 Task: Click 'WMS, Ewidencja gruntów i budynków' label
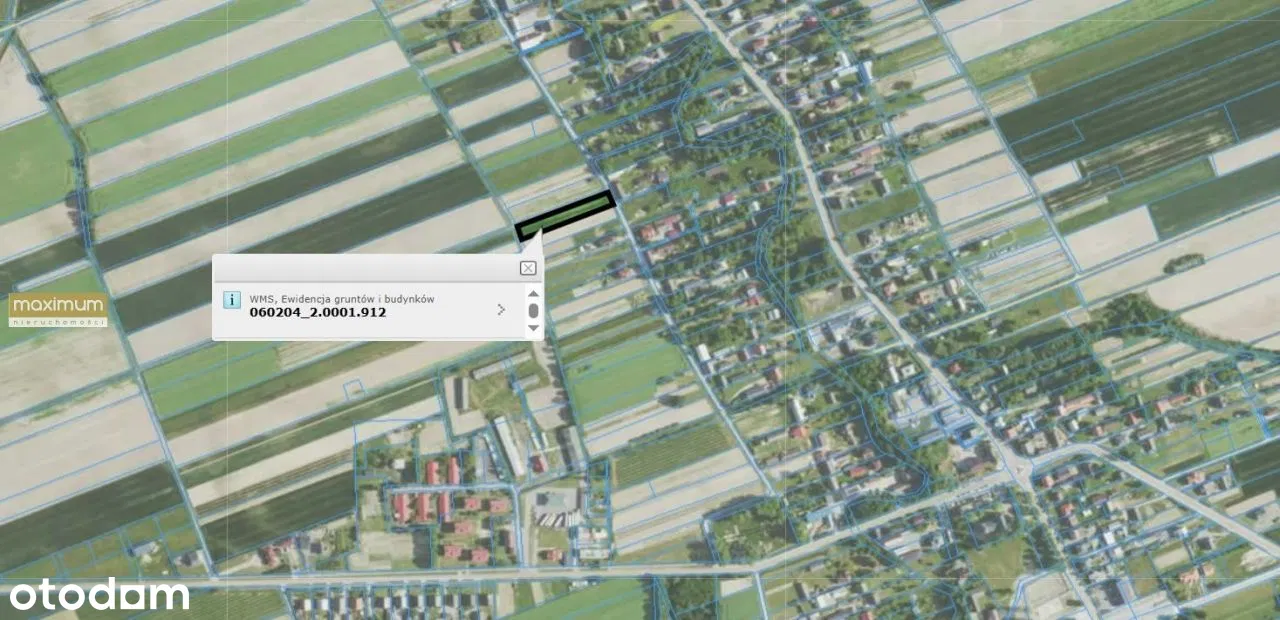point(342,298)
